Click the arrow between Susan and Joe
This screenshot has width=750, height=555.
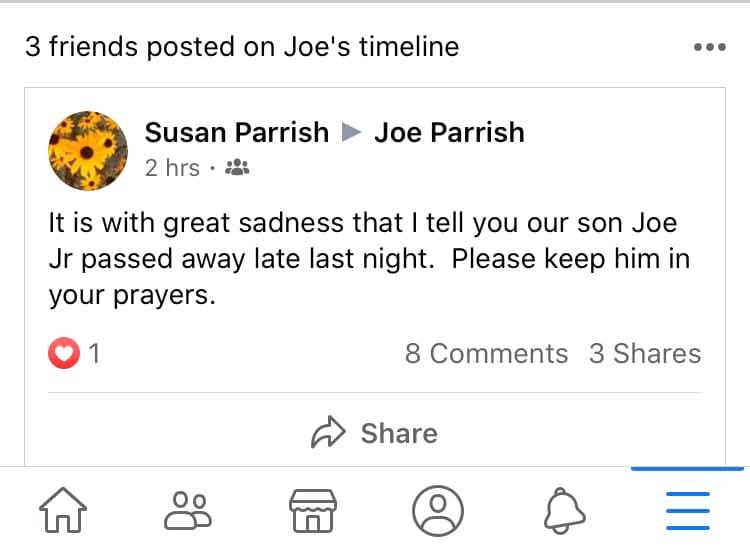351,132
